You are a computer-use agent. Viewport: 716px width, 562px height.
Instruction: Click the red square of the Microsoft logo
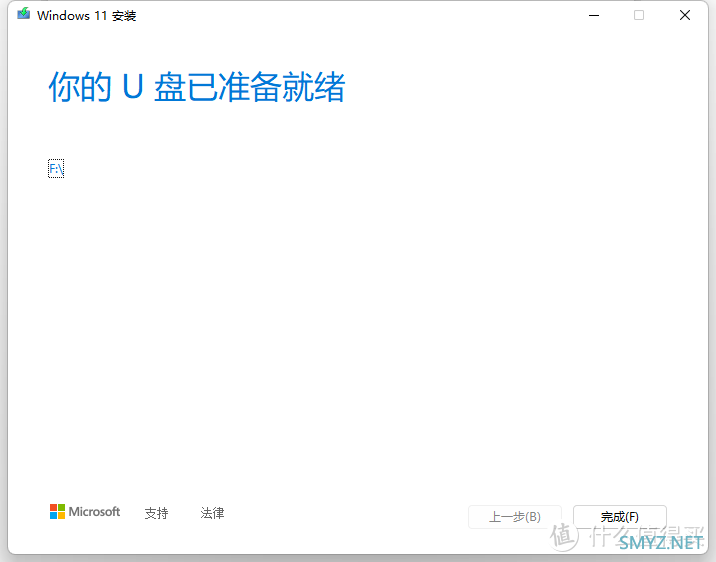[54, 508]
